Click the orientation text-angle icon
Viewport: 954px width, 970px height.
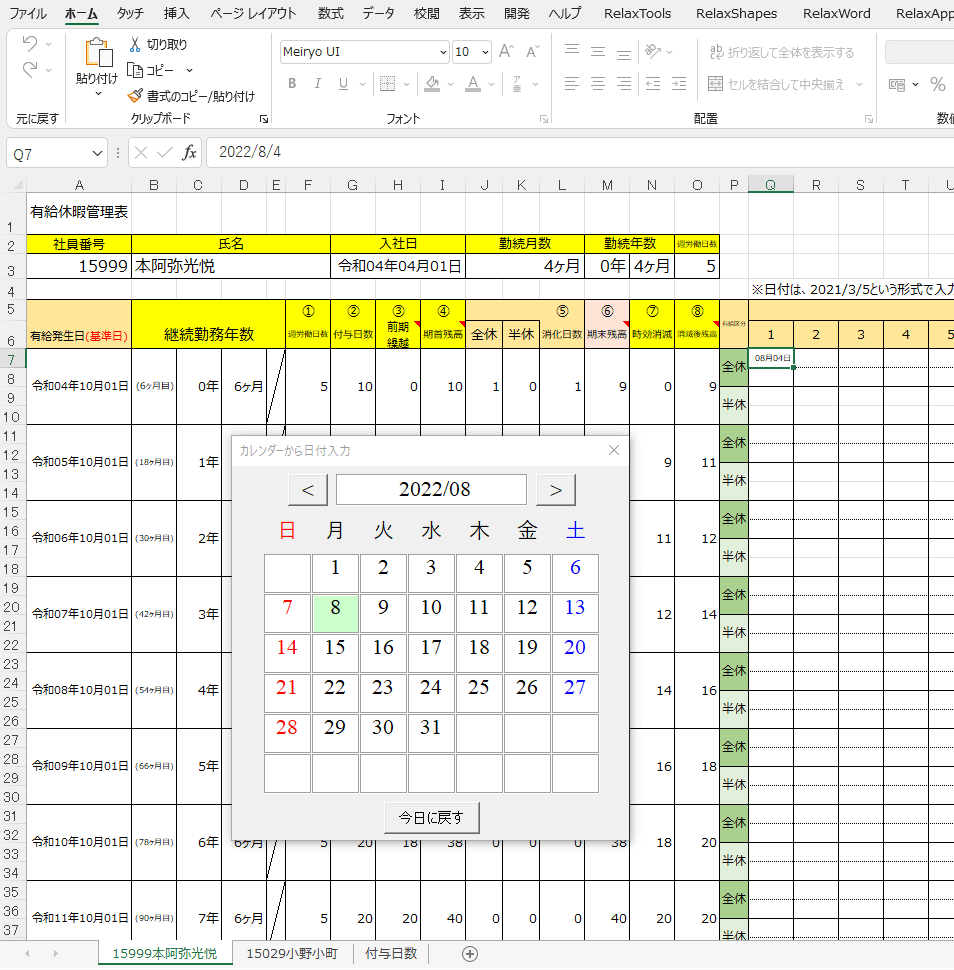(653, 51)
